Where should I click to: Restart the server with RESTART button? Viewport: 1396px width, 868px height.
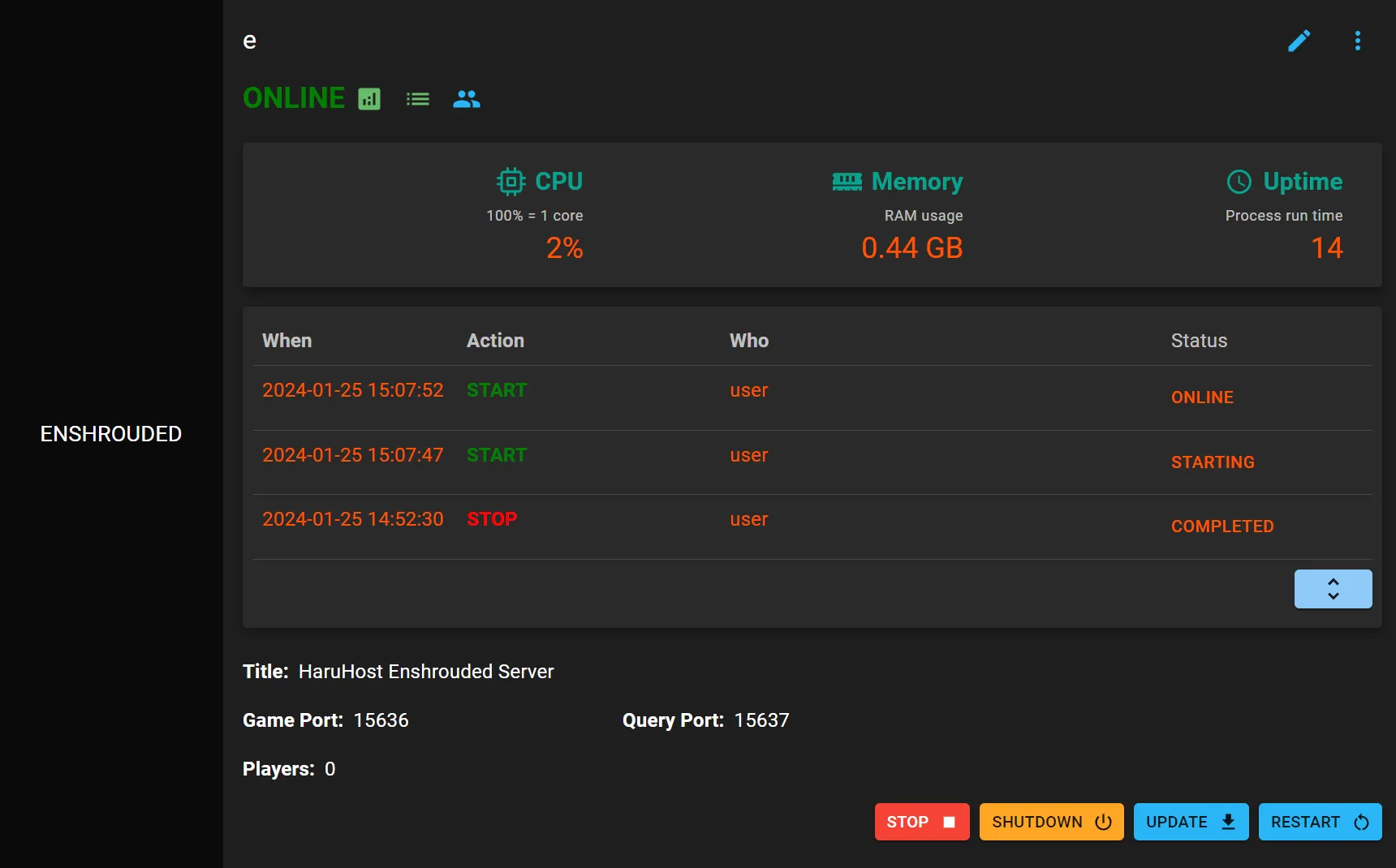[1320, 822]
